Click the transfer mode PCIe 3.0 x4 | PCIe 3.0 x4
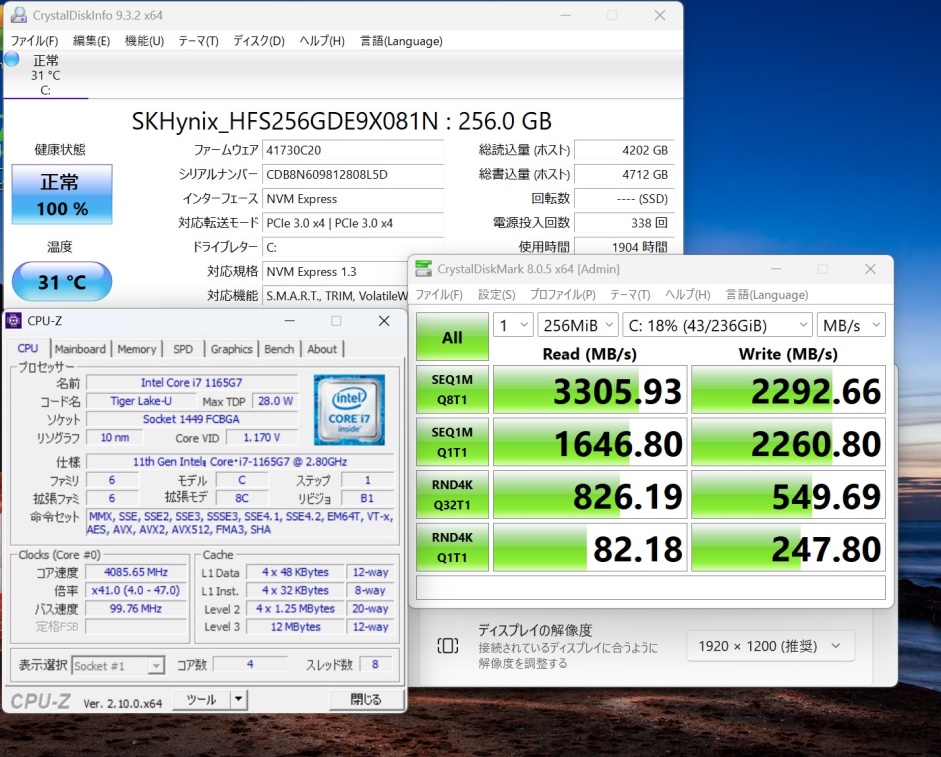The width and height of the screenshot is (941, 757). click(x=353, y=223)
